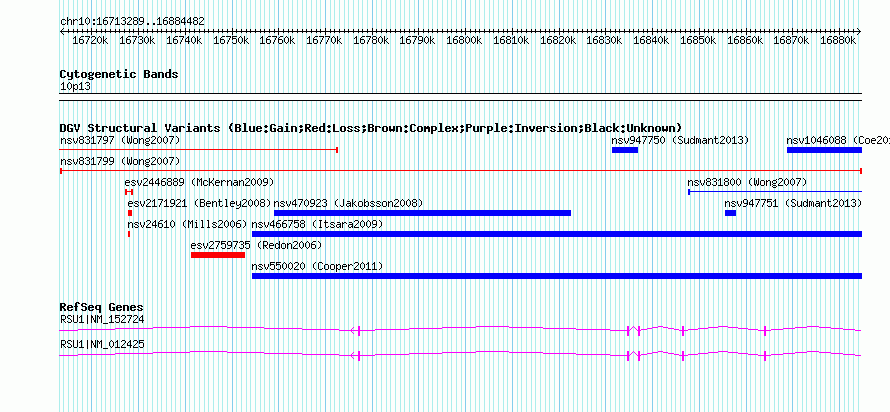Click the RSU1|NM_012425 gene label

click(102, 344)
